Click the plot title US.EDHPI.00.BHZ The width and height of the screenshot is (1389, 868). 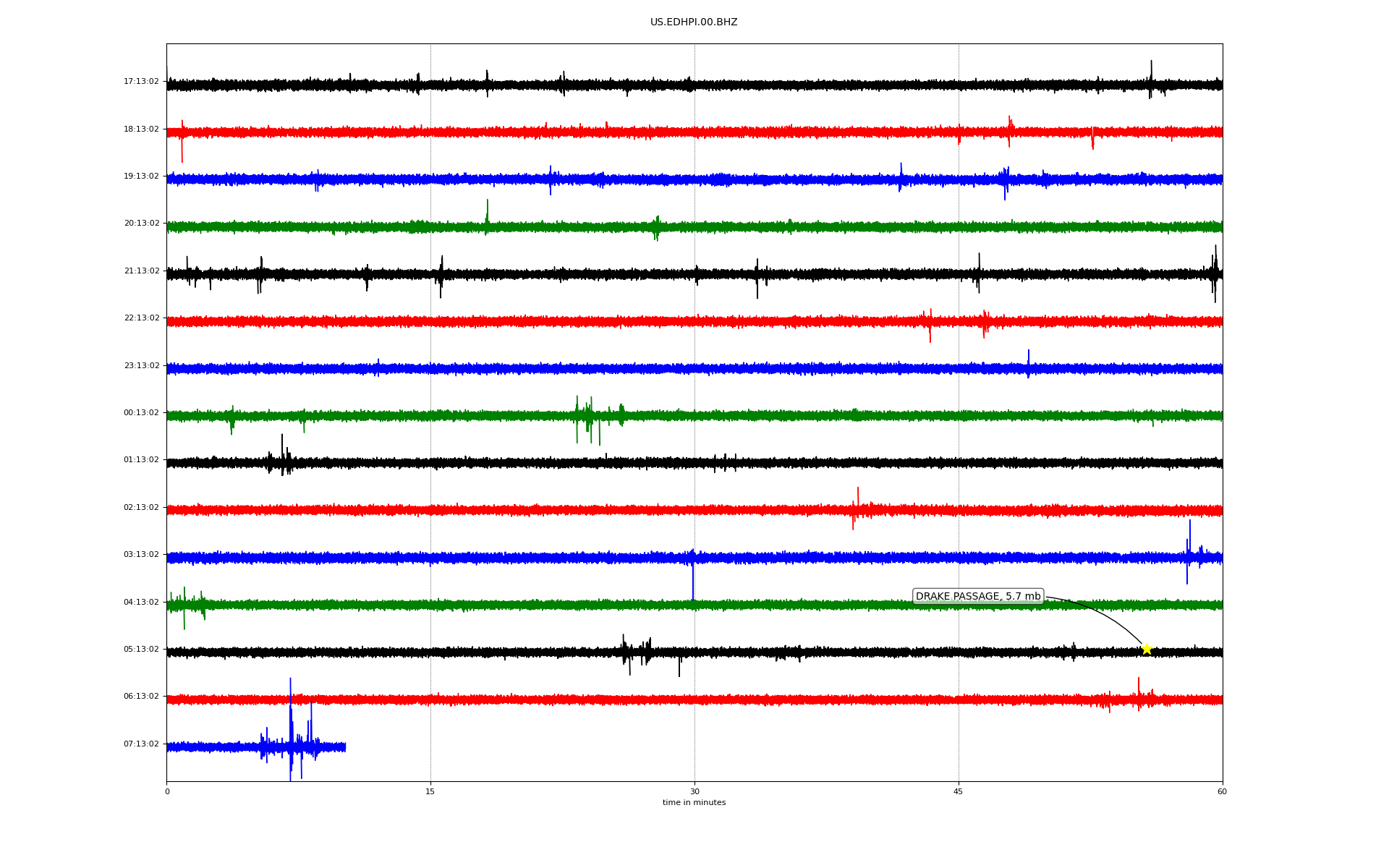[x=694, y=22]
